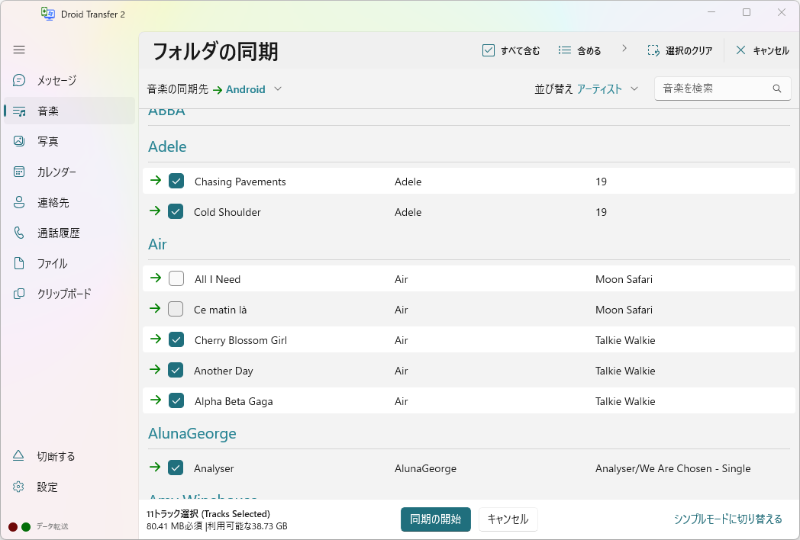The height and width of the screenshot is (540, 800).
Task: Click the green arrow beside Chasing Pavements
Action: point(155,180)
